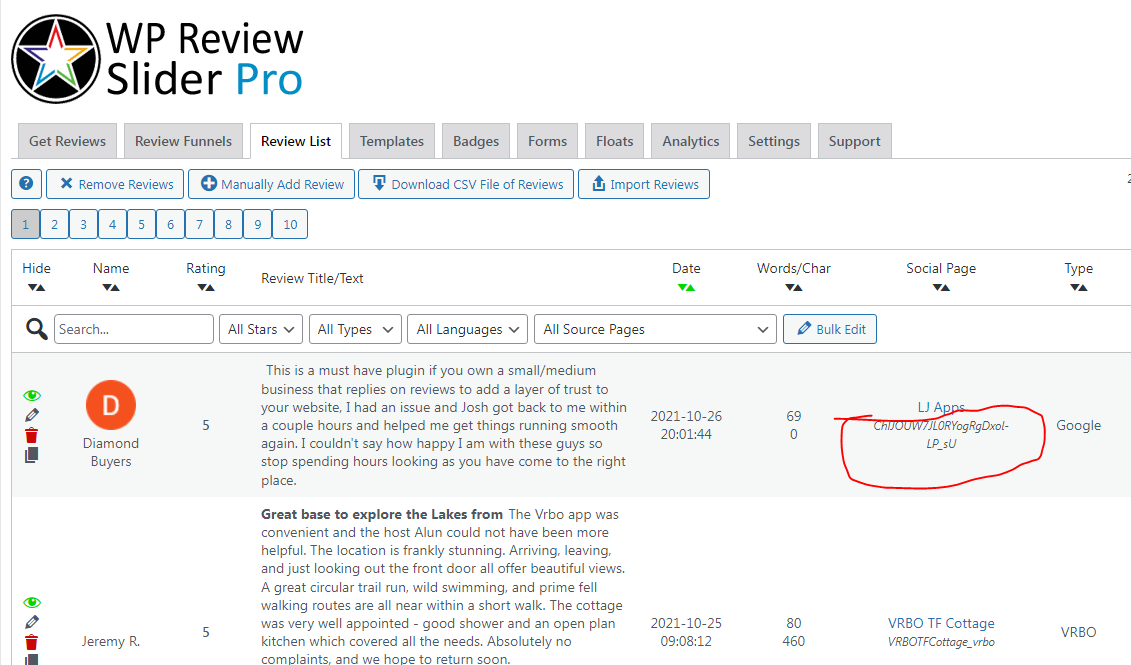The width and height of the screenshot is (1131, 665).
Task: Go to pagination page 10
Action: [x=290, y=224]
